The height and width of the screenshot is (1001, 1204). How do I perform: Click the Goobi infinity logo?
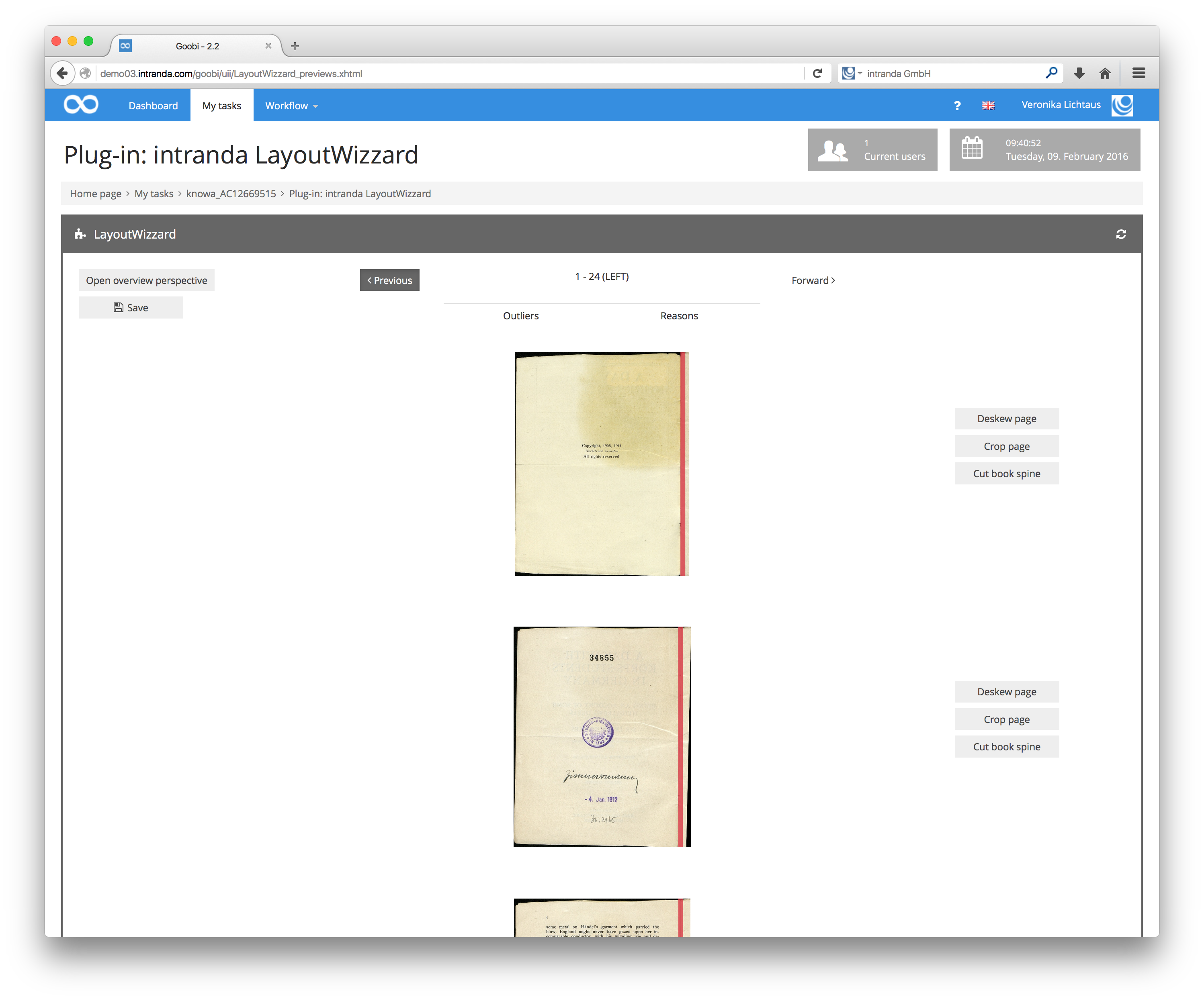point(81,105)
